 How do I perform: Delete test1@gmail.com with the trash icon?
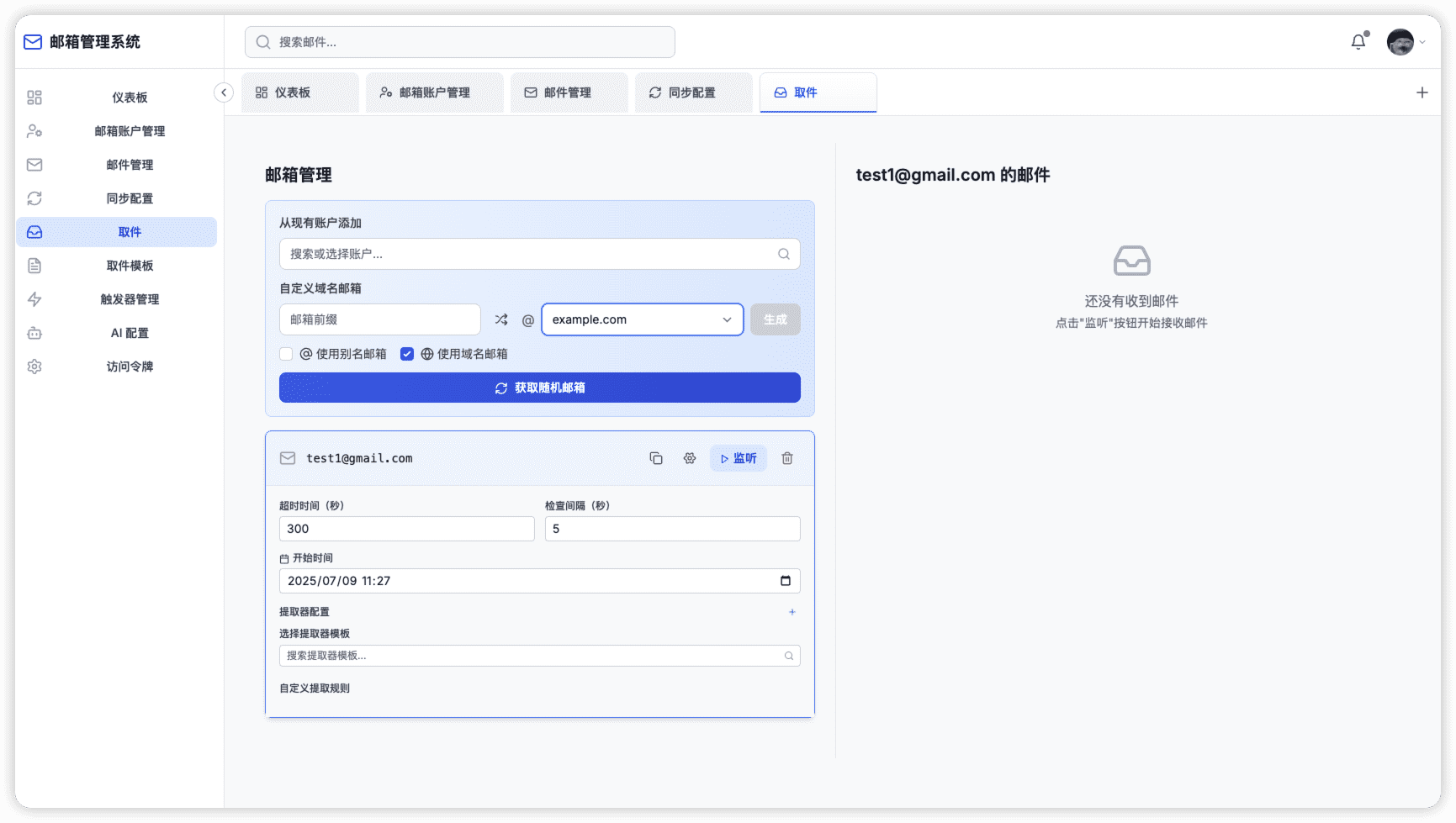pyautogui.click(x=787, y=458)
